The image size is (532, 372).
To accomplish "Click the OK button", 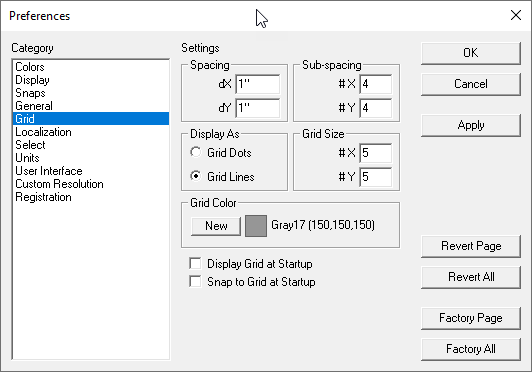I will click(x=471, y=53).
